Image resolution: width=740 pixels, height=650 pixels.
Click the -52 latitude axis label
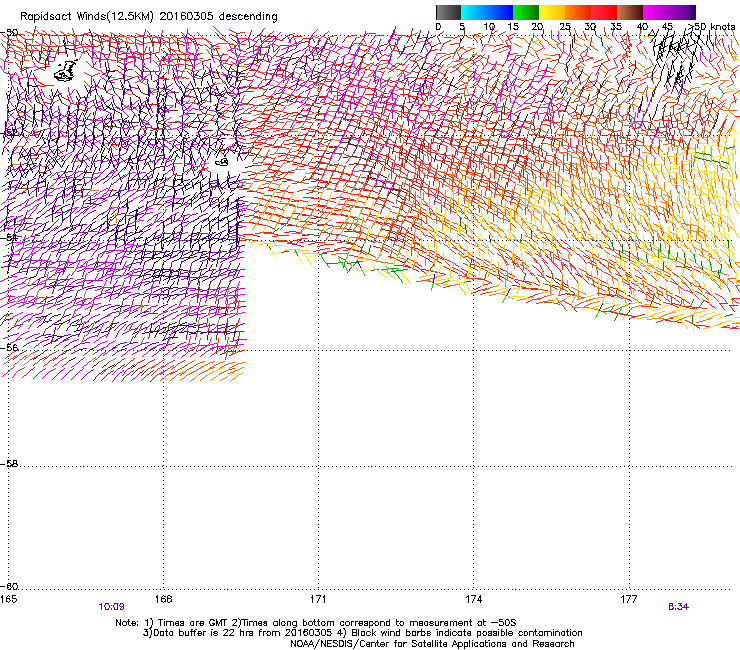tap(10, 133)
